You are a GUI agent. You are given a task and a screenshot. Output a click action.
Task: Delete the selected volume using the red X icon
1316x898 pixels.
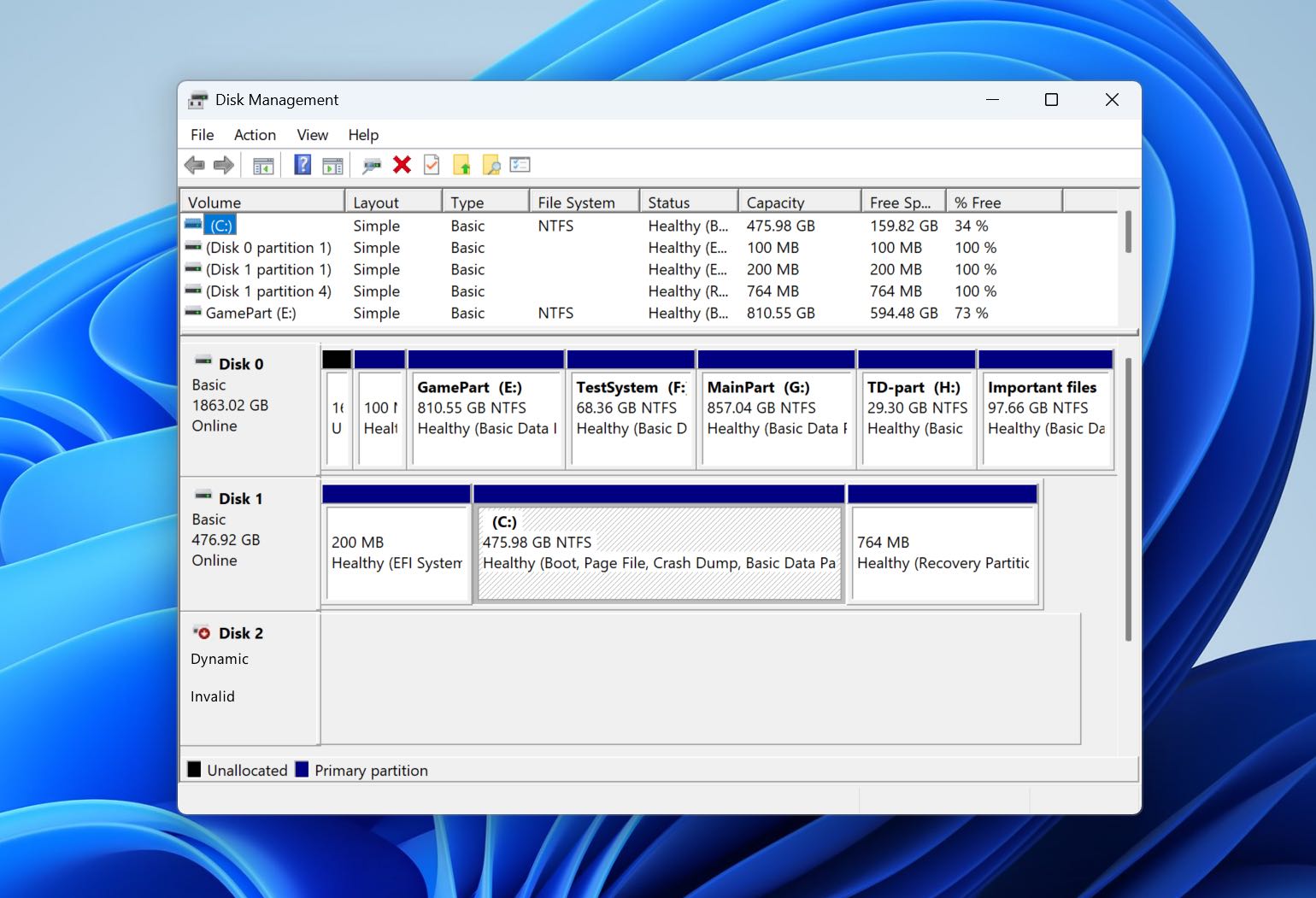(402, 164)
